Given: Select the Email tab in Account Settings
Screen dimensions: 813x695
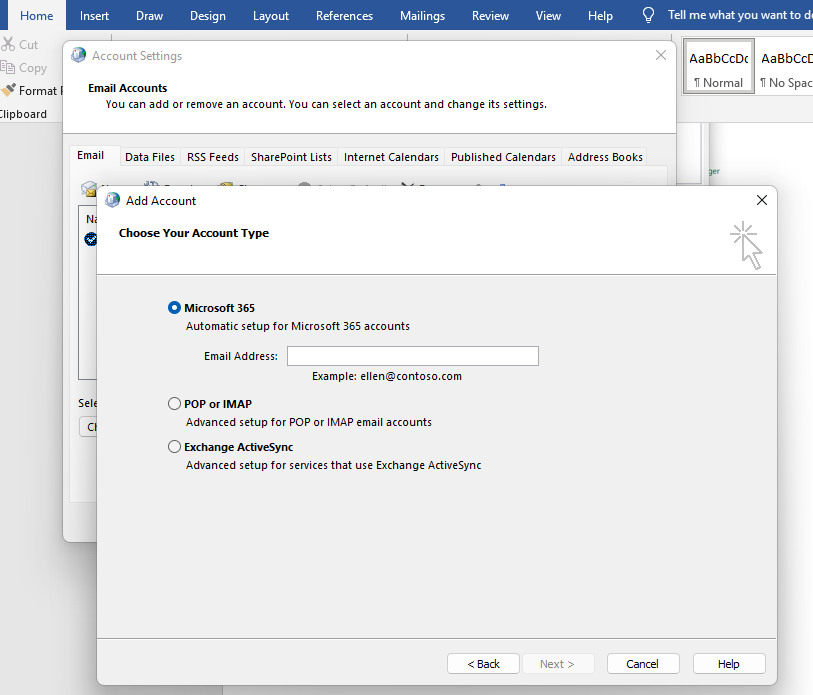Looking at the screenshot, I should pyautogui.click(x=91, y=156).
